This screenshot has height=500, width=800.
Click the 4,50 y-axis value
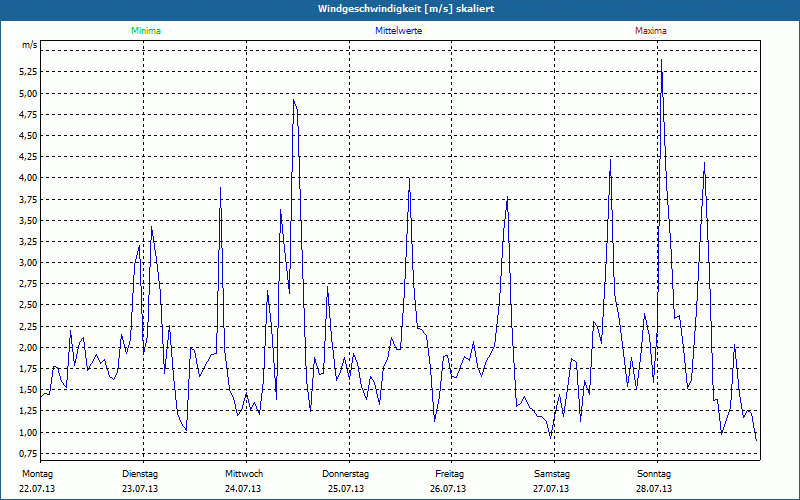click(x=29, y=136)
